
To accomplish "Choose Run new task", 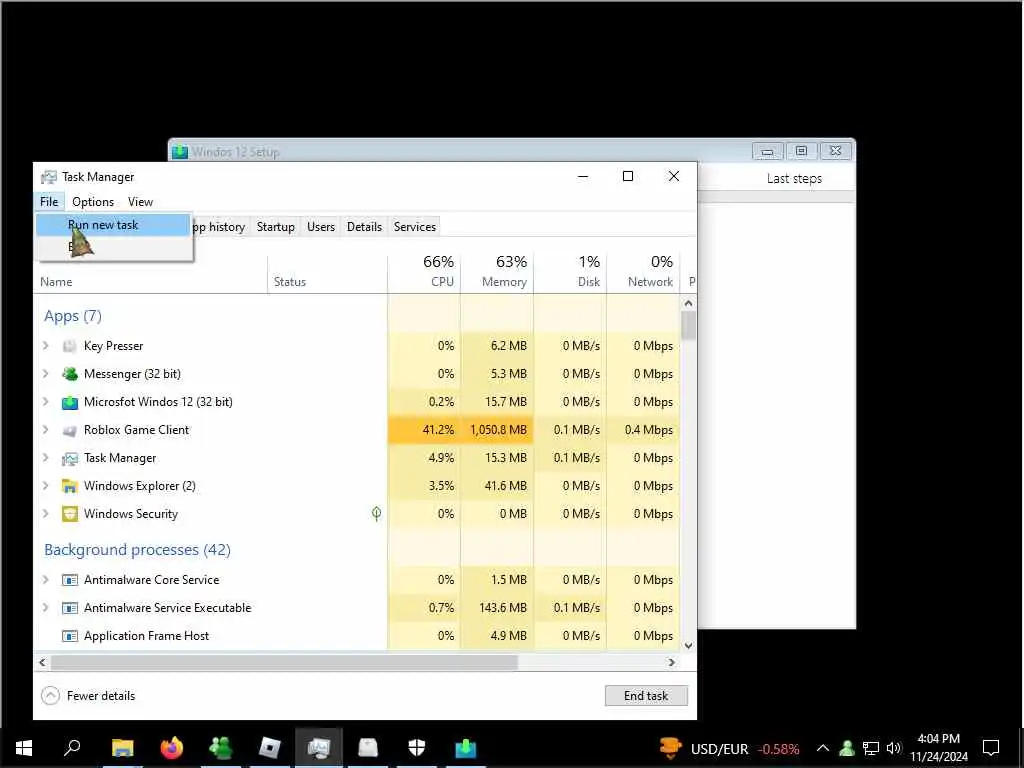I will (x=113, y=225).
